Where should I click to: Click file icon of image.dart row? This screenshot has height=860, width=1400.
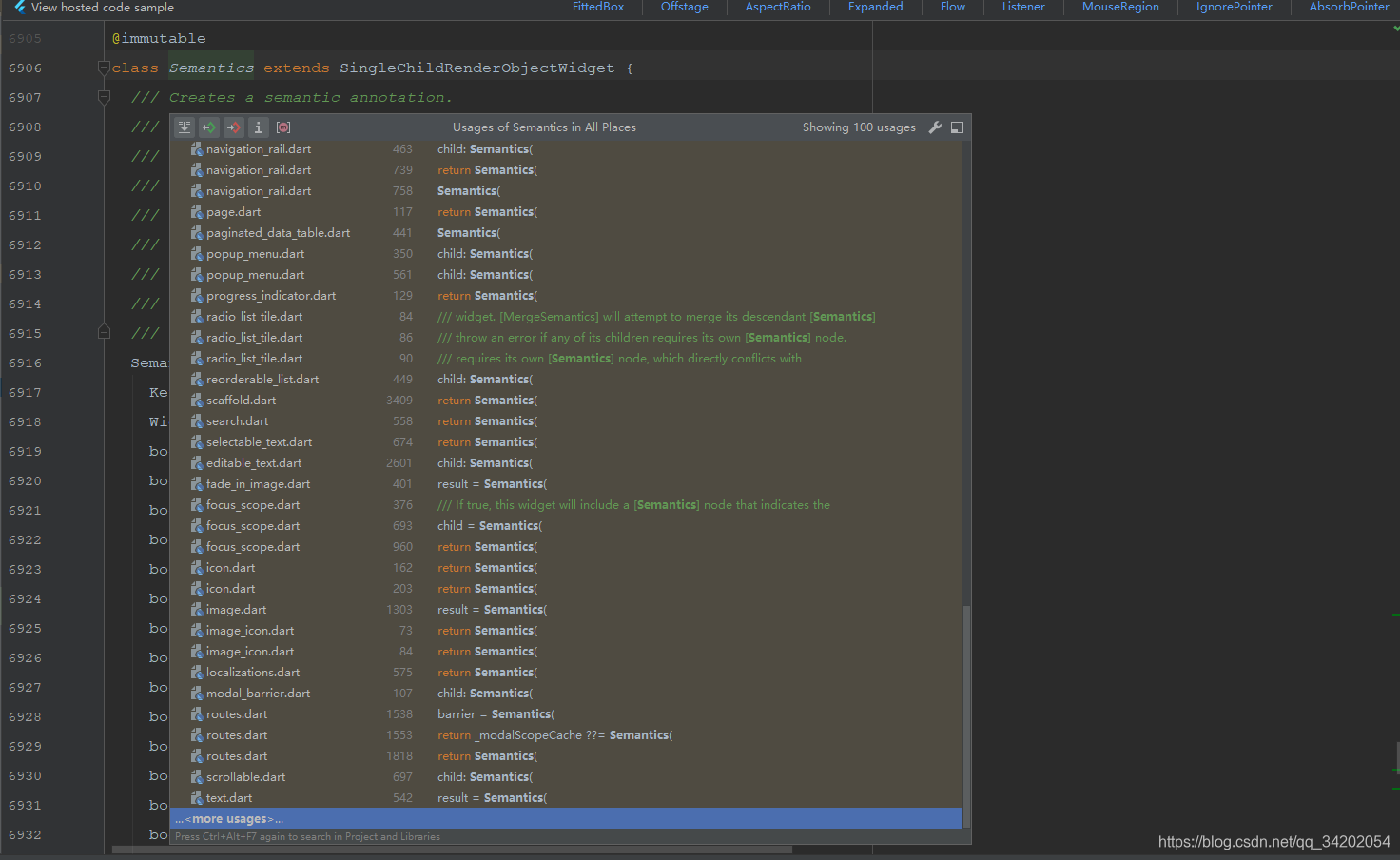tap(197, 610)
